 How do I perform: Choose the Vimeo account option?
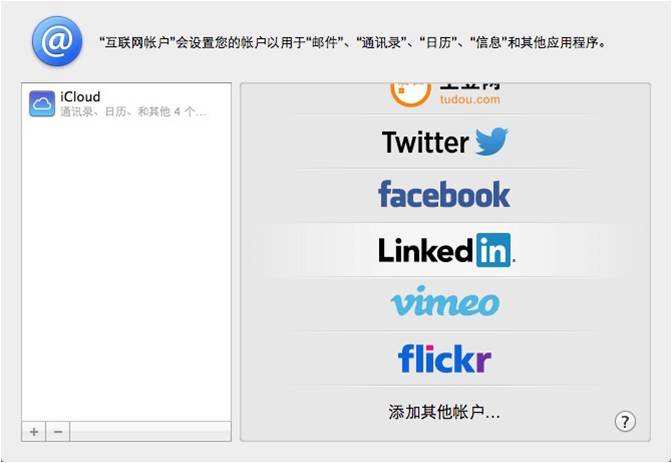[x=445, y=304]
